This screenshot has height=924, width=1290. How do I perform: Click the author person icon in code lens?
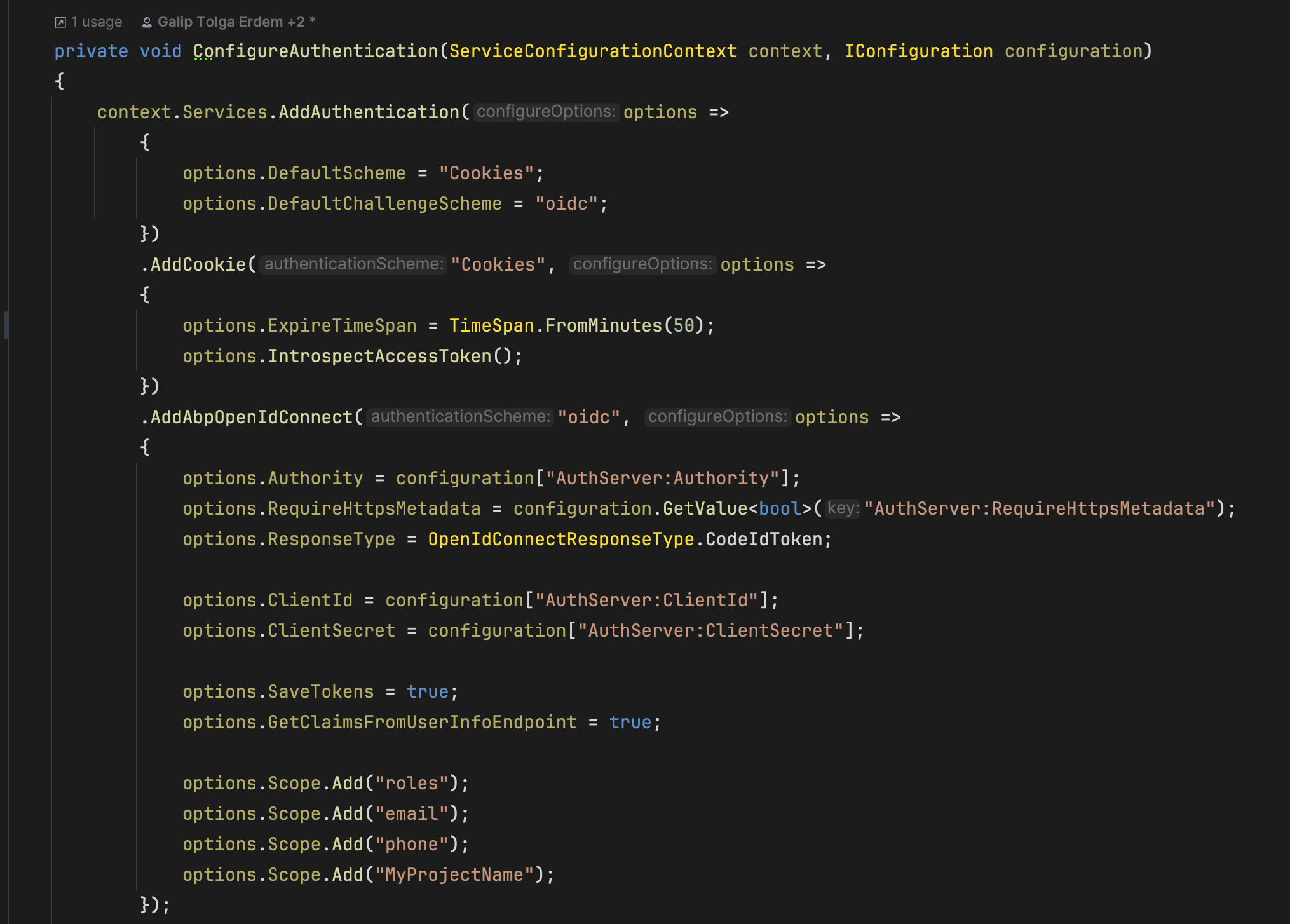point(147,23)
